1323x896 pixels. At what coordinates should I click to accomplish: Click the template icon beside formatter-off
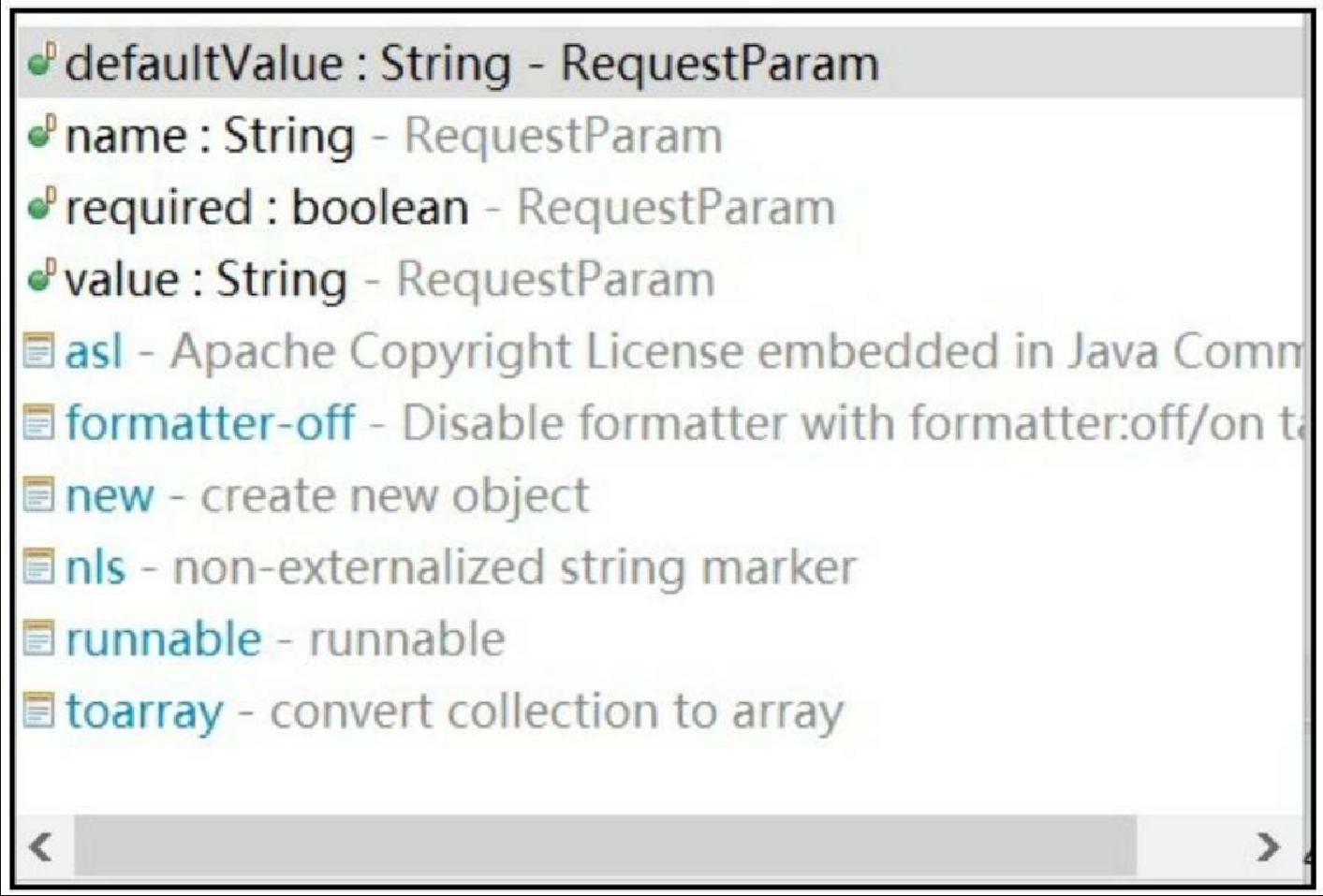(x=38, y=423)
